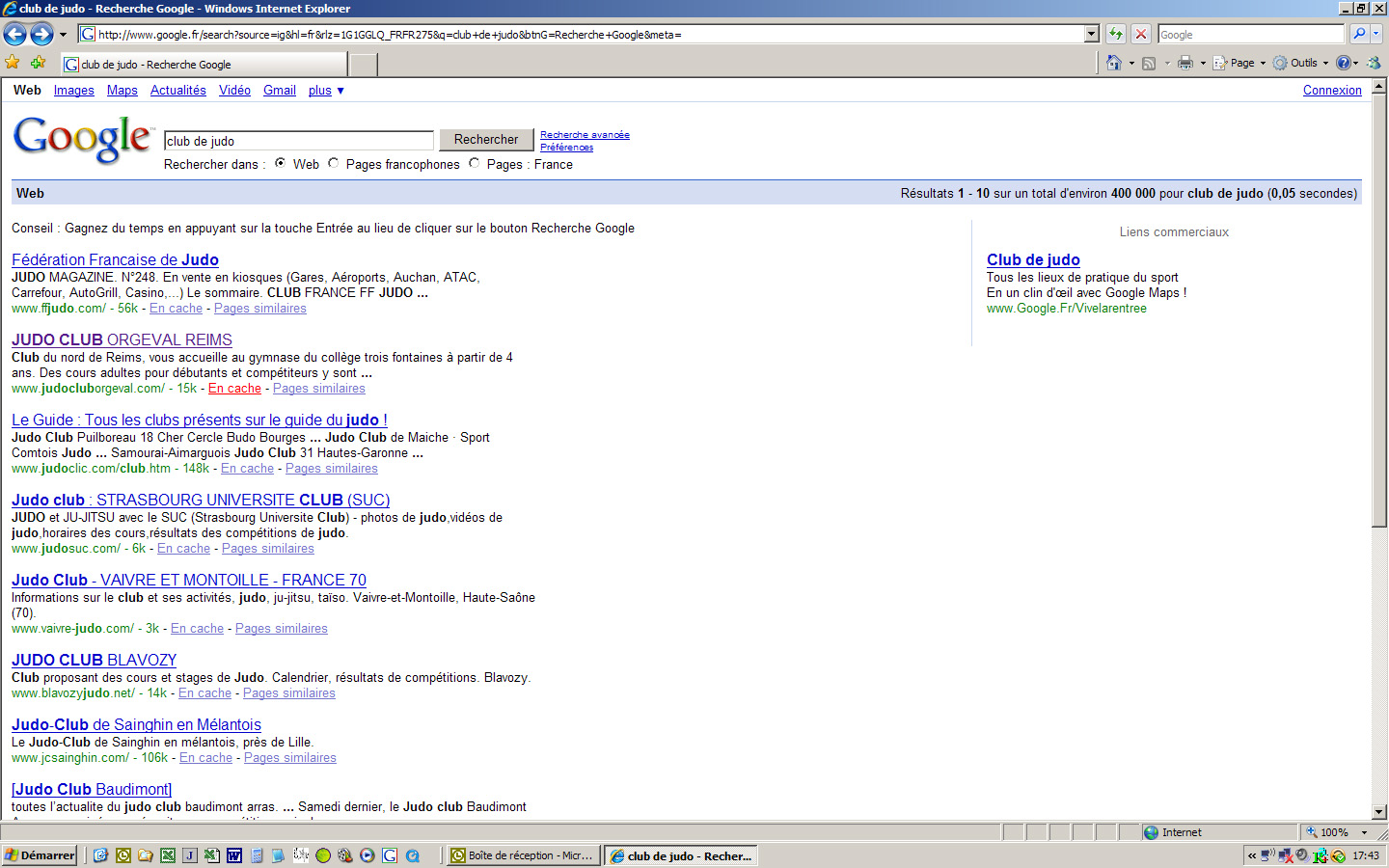Open Gmail from the top navigation
Image resolution: width=1389 pixels, height=868 pixels.
point(280,91)
